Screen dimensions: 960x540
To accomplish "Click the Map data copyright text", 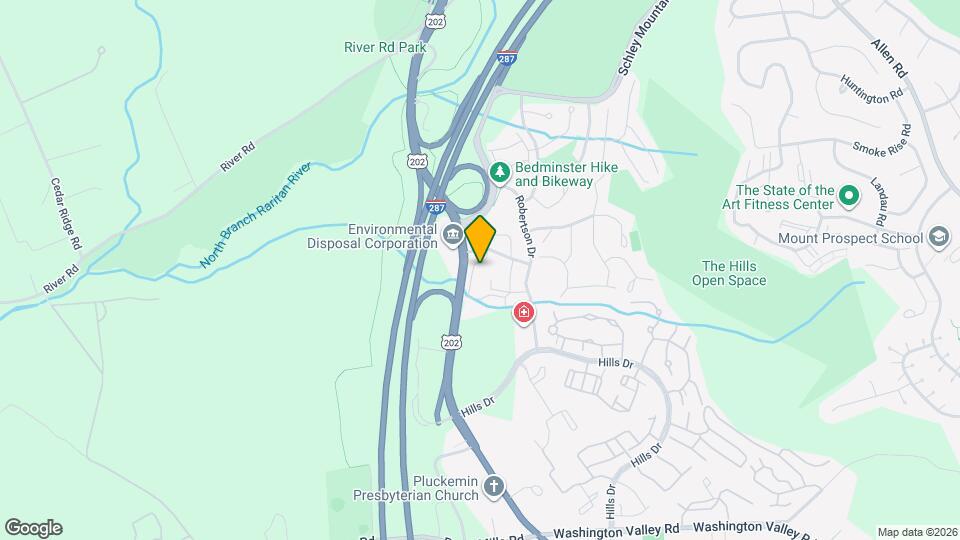I will tap(917, 533).
